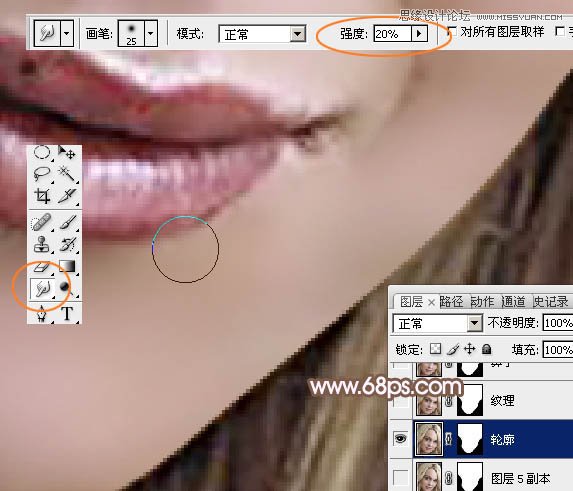Select the Pen tool
Viewport: 573px width, 491px height.
pyautogui.click(x=42, y=313)
